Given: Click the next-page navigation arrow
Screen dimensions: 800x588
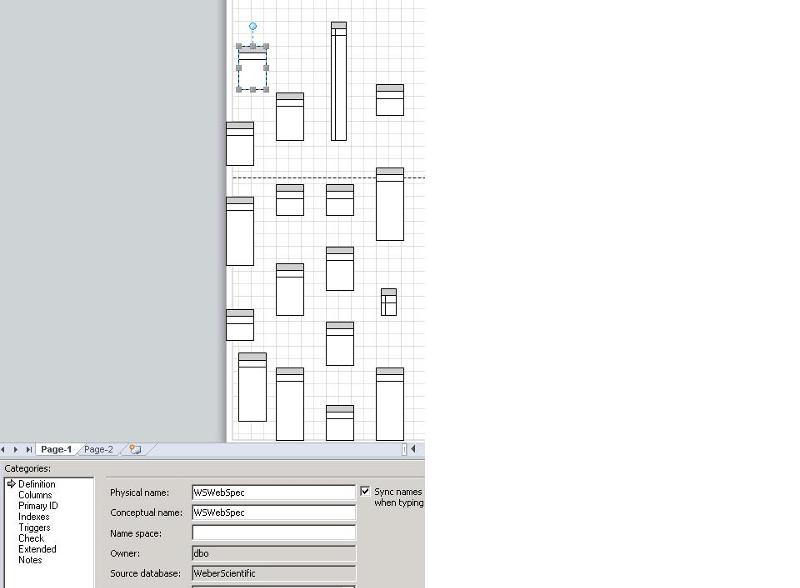Looking at the screenshot, I should pos(17,450).
